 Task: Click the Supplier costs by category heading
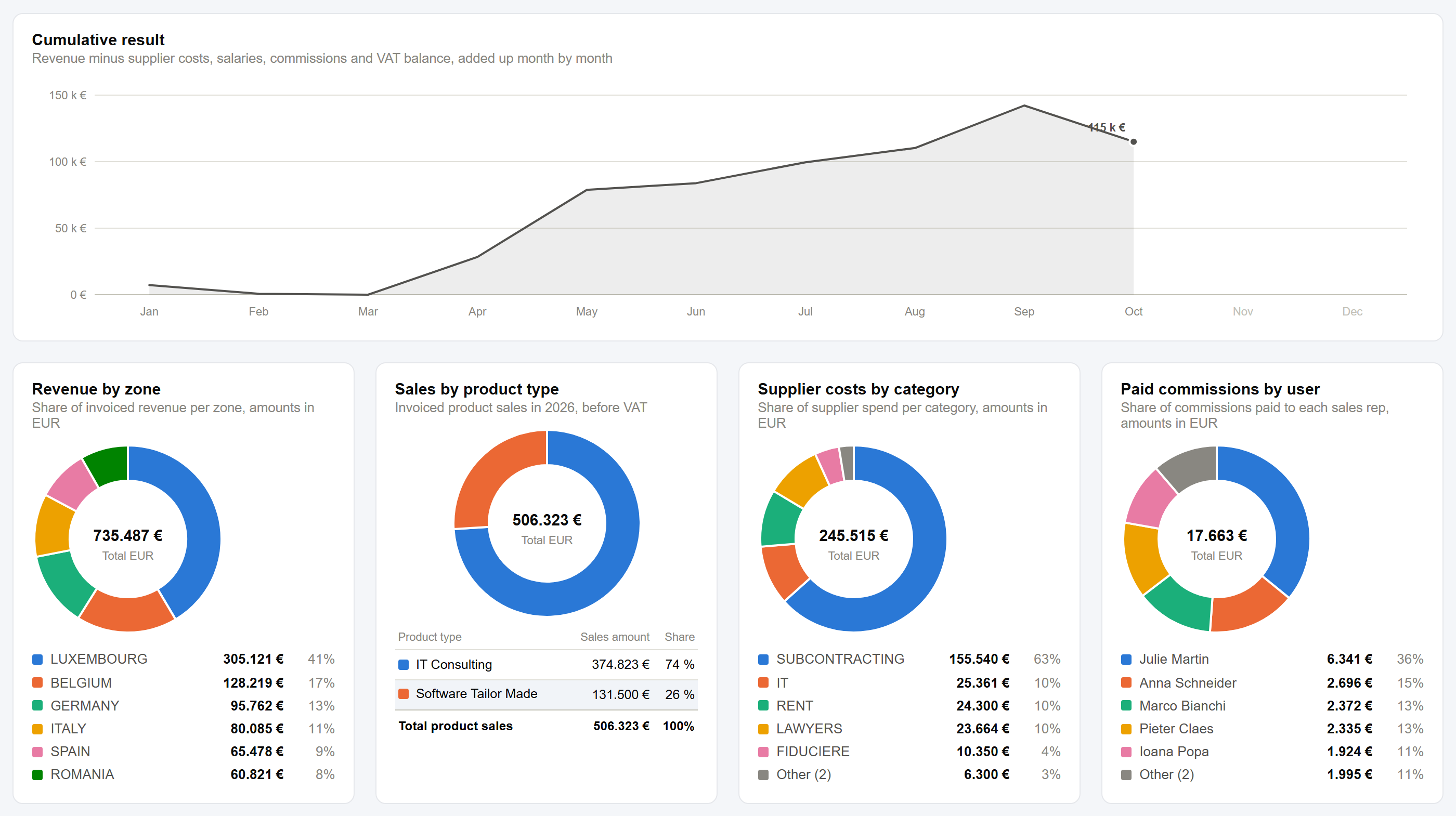click(x=858, y=389)
